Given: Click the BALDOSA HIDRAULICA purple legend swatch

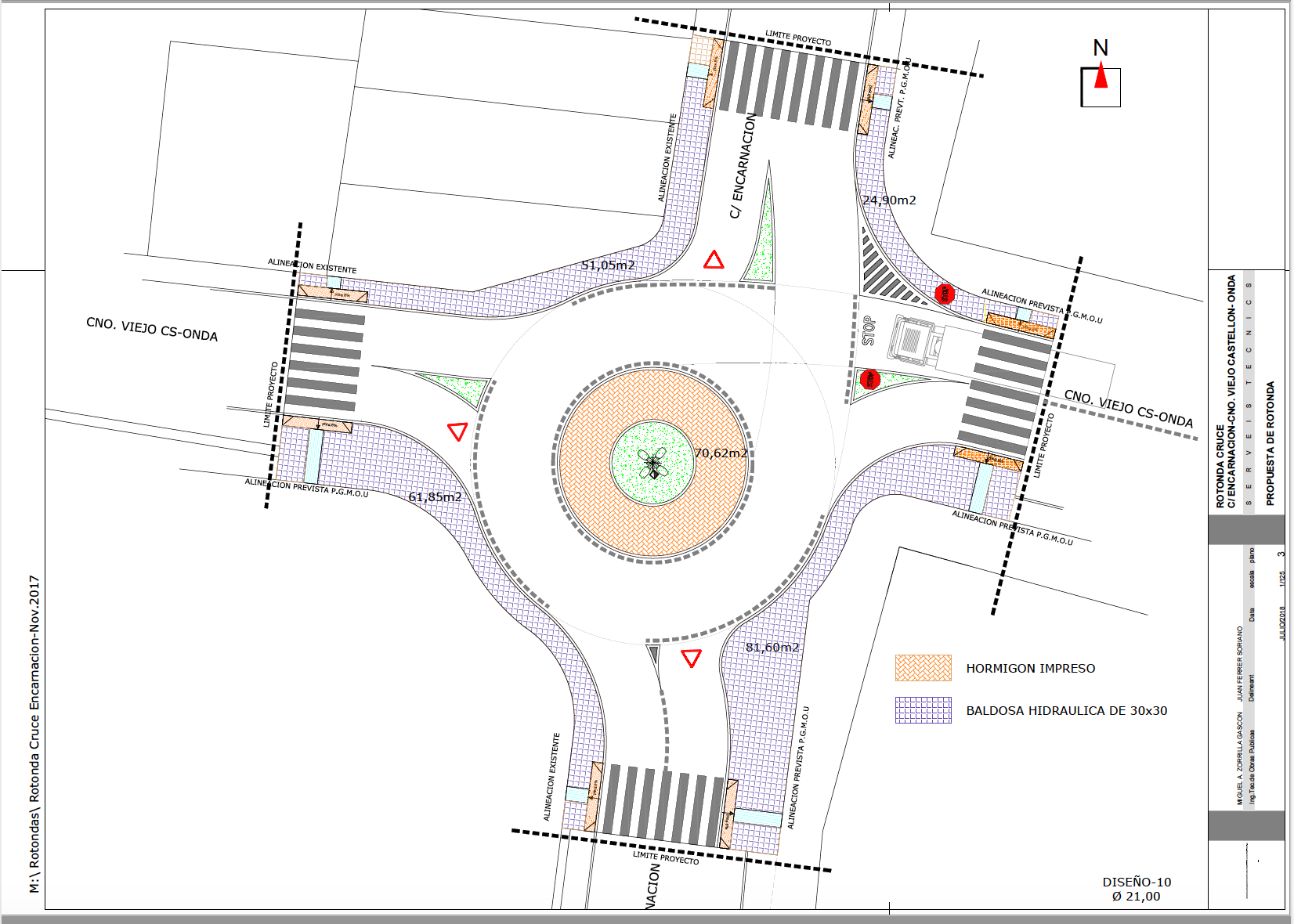Looking at the screenshot, I should pos(923,710).
